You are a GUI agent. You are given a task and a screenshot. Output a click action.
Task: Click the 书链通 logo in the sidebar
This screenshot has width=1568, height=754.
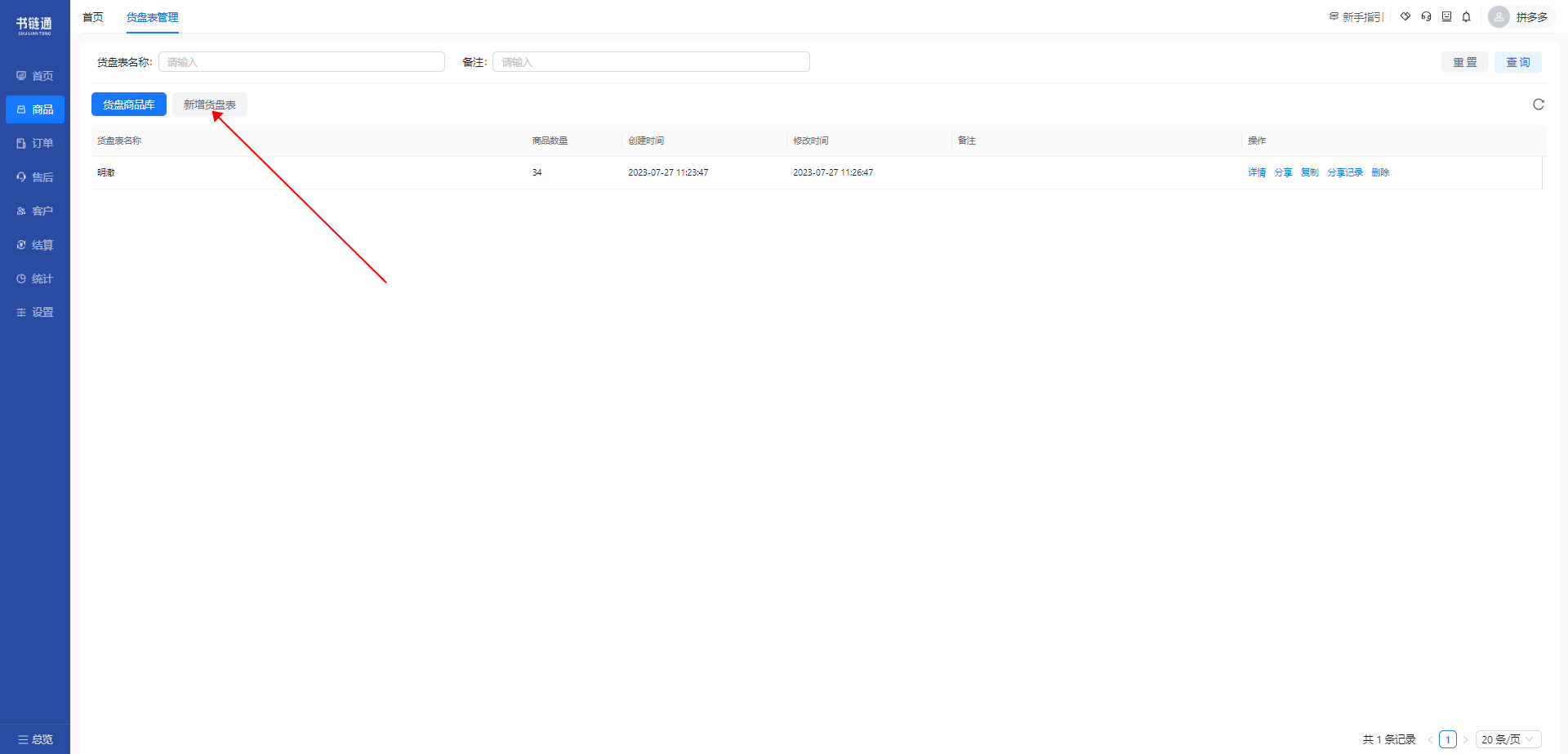(34, 26)
